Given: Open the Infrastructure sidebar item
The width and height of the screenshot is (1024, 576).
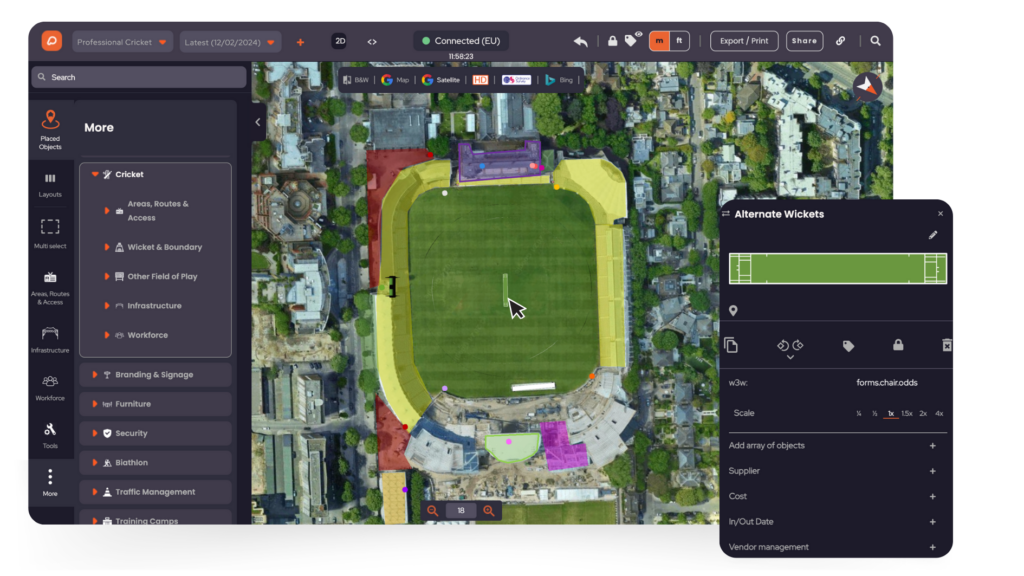Looking at the screenshot, I should pos(50,340).
